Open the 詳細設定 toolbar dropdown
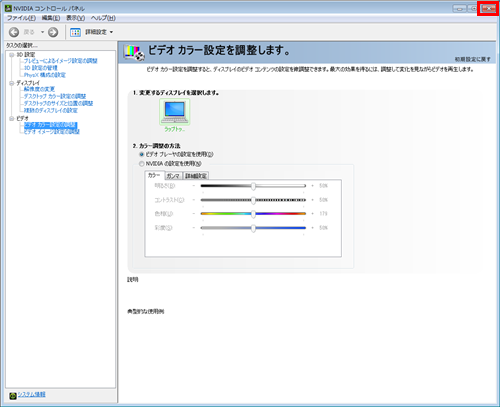 pos(111,32)
